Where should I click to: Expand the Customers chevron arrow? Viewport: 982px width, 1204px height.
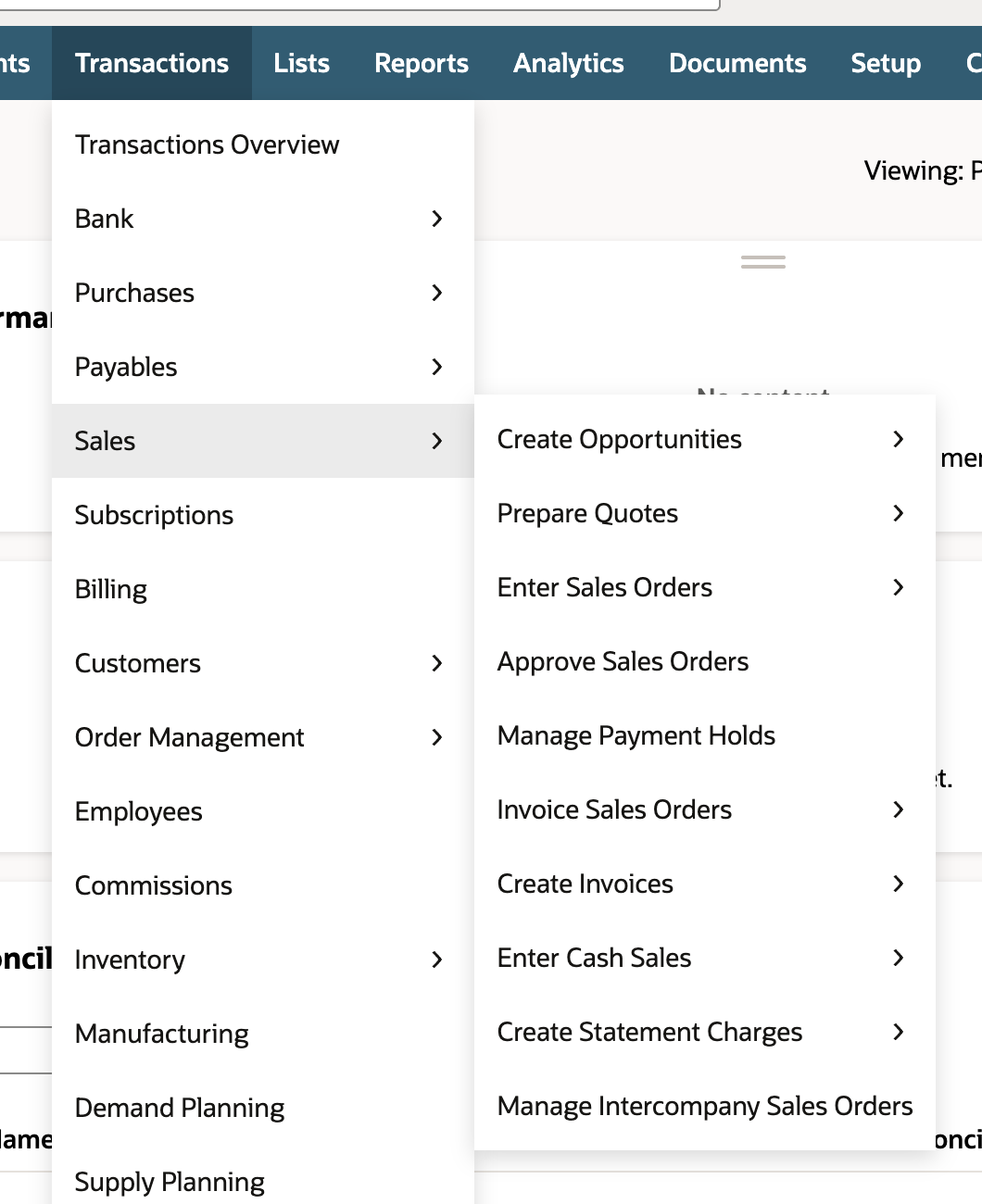(x=437, y=663)
